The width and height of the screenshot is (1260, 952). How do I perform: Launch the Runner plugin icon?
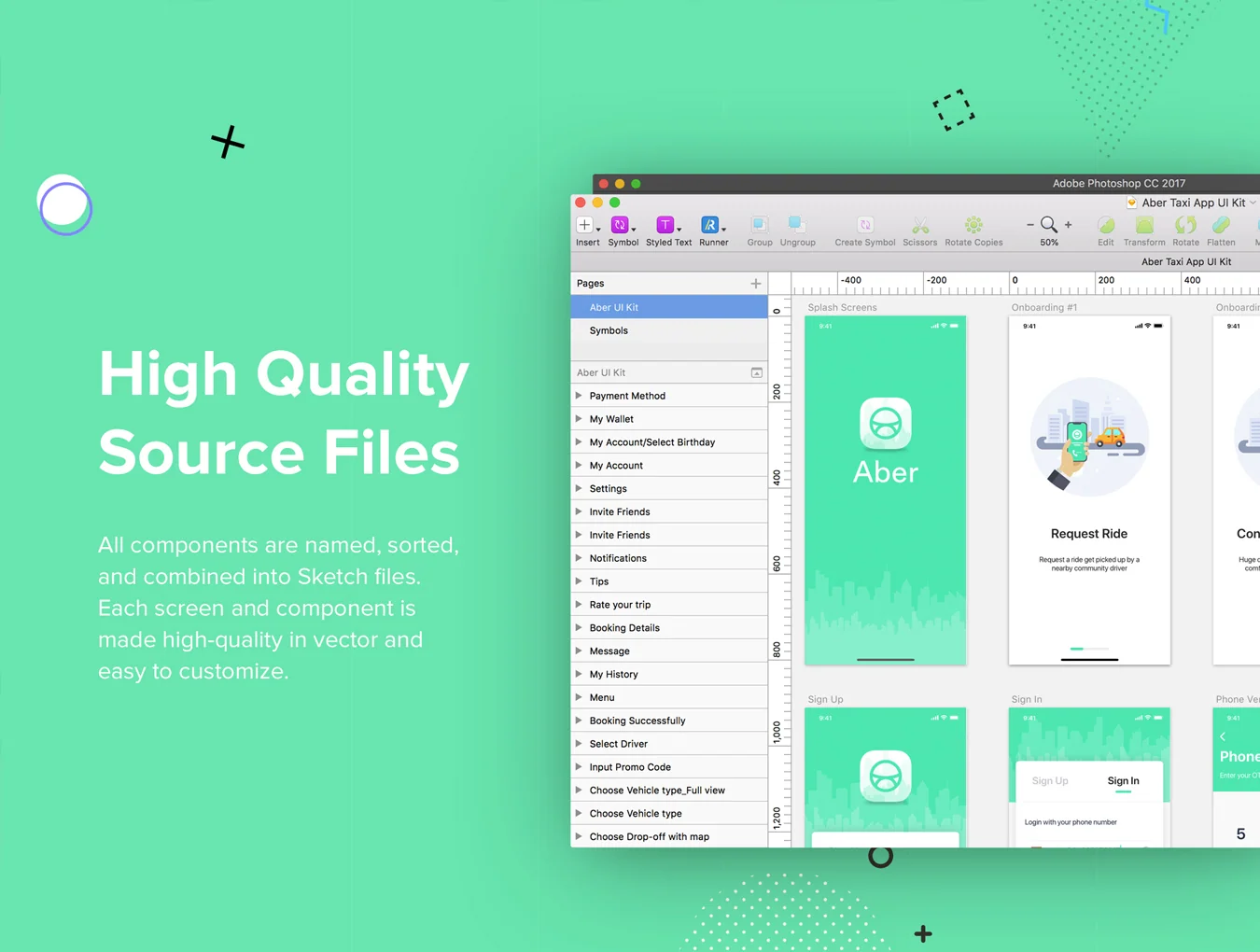tap(710, 225)
